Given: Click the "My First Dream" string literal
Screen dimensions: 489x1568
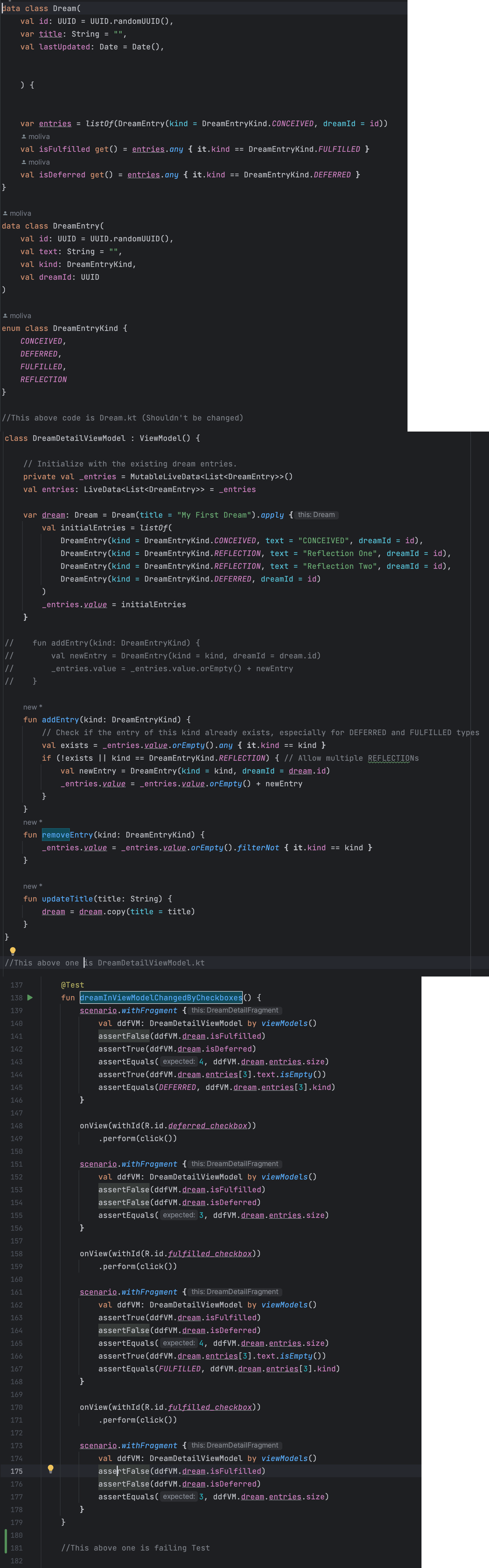Looking at the screenshot, I should (214, 515).
